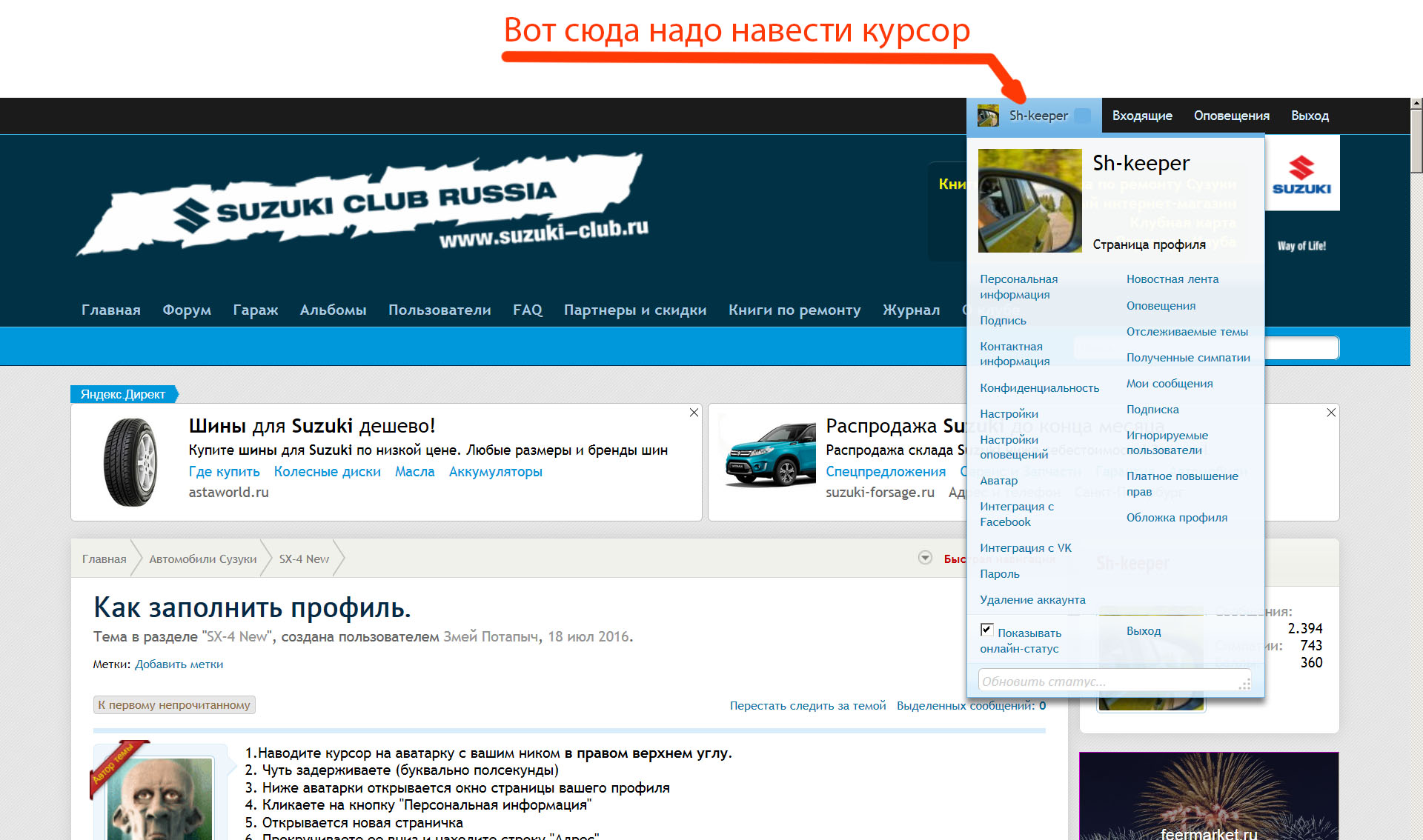Open Конфиденциальность settings
Screen dimensions: 1423x840
[x=1039, y=387]
